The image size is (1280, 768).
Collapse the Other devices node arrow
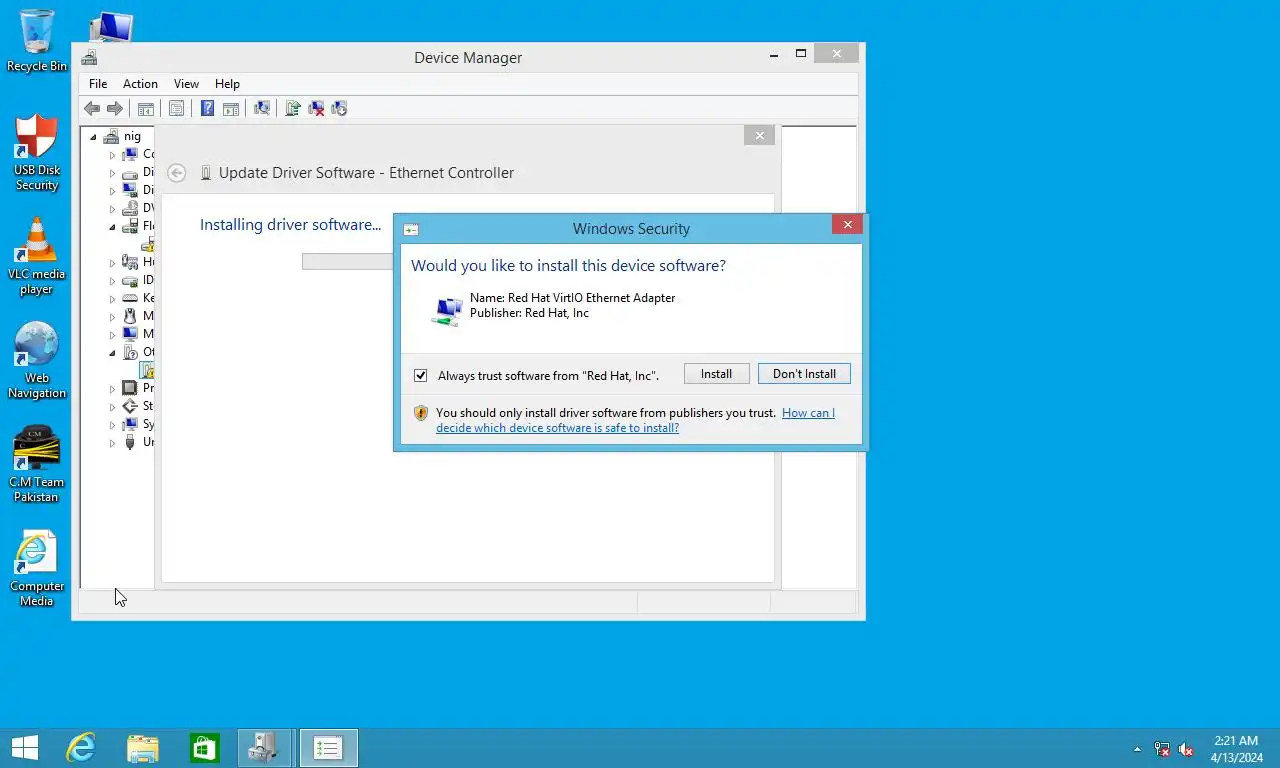click(112, 353)
